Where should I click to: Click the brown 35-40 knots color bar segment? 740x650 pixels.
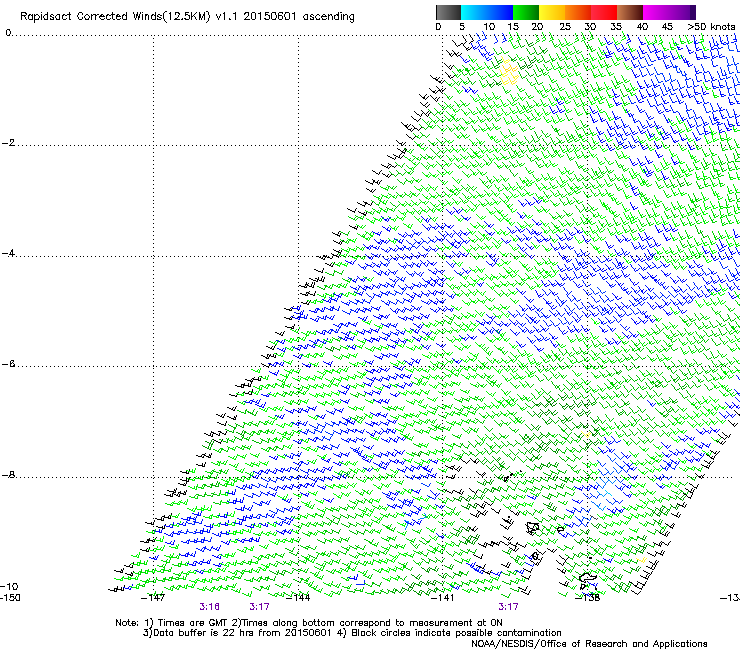[630, 12]
